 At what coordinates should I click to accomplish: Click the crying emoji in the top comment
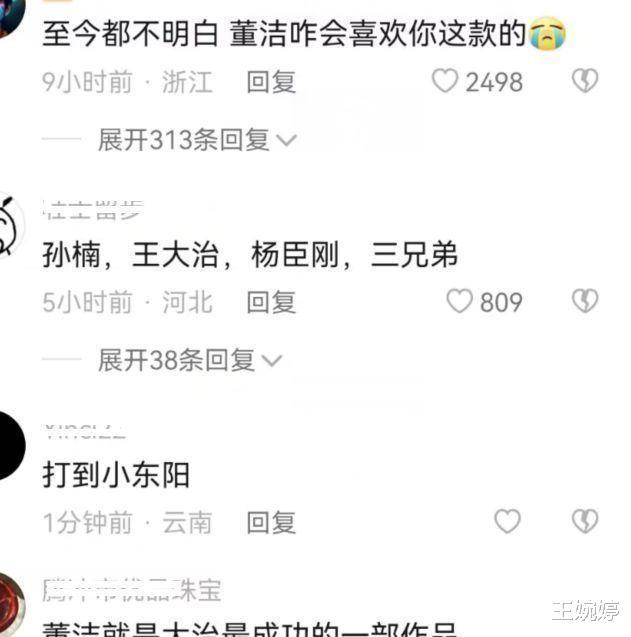pyautogui.click(x=548, y=33)
